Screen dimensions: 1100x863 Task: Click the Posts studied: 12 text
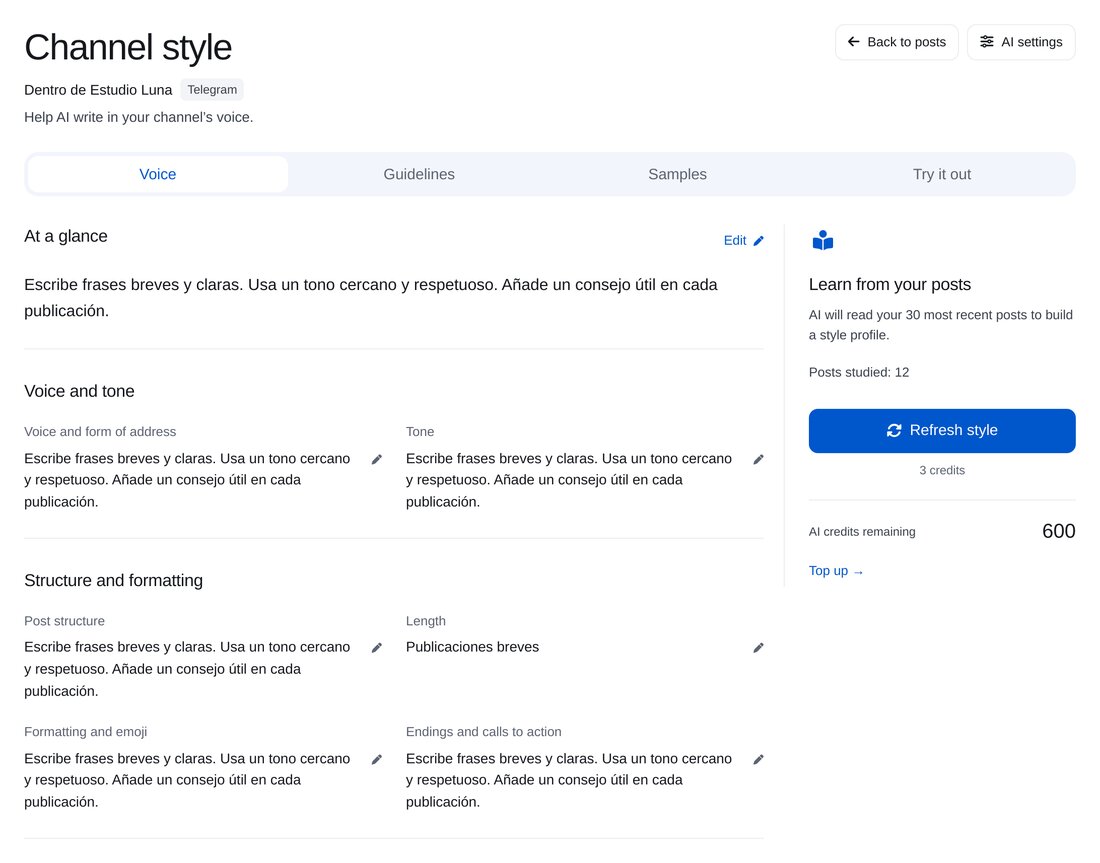[859, 373]
